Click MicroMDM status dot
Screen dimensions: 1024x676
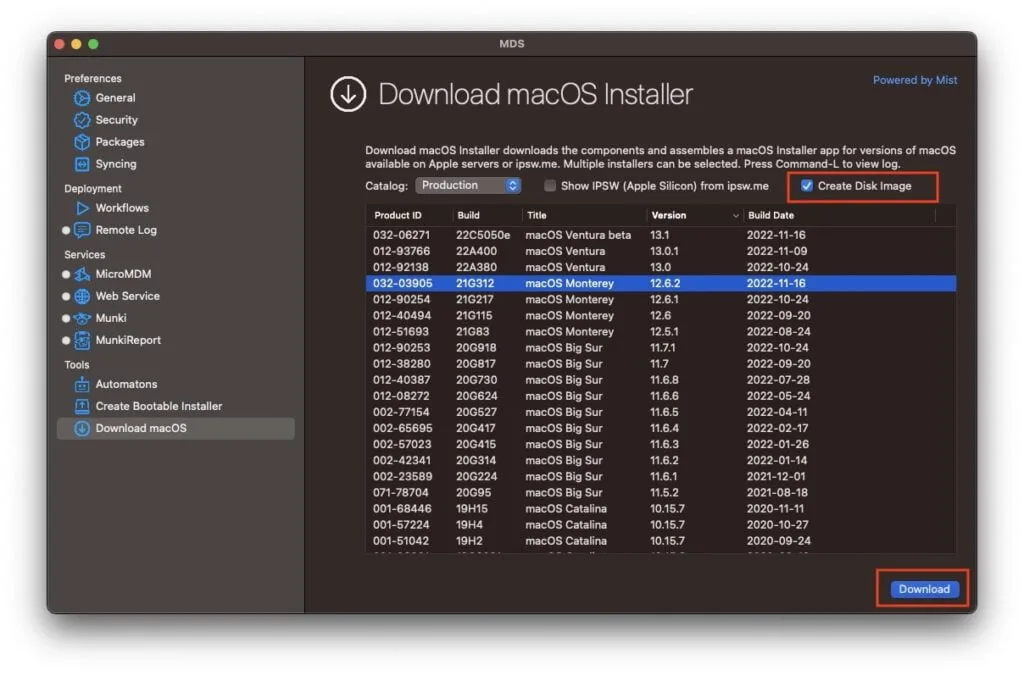pos(66,274)
